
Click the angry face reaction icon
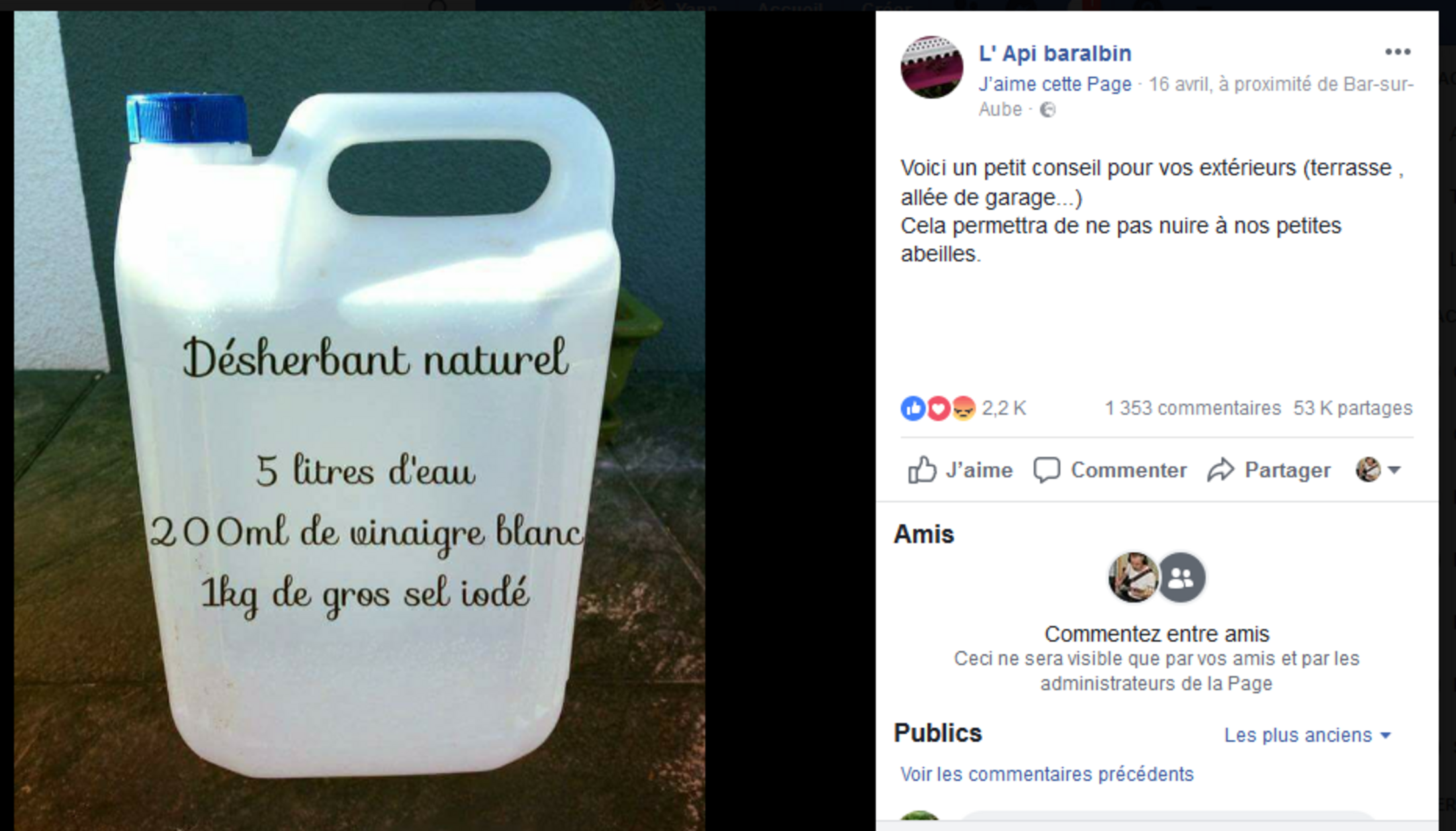(964, 409)
